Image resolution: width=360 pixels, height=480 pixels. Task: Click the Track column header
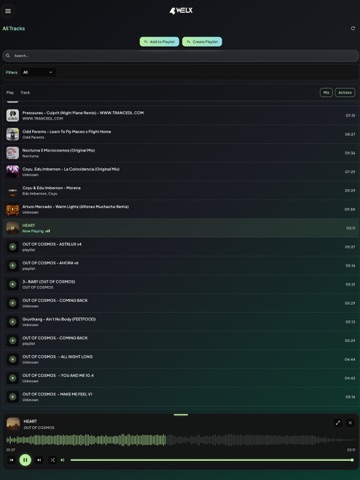tap(25, 93)
